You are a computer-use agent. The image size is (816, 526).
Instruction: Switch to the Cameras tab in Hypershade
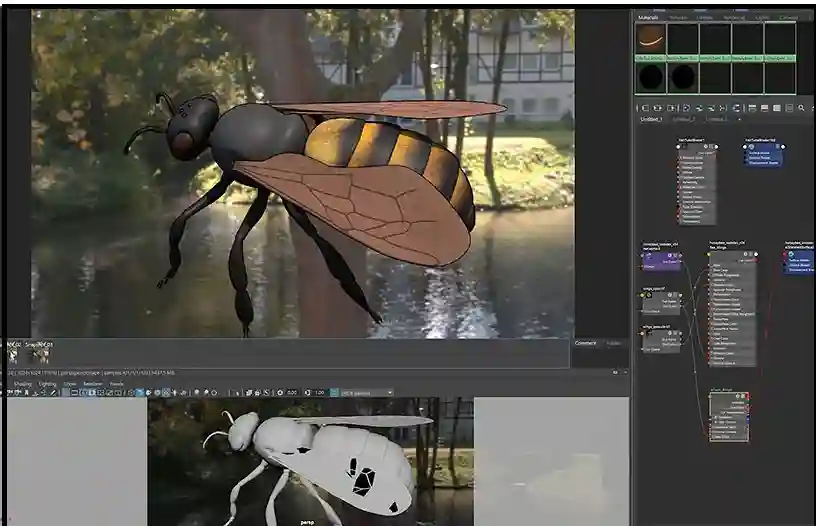pyautogui.click(x=788, y=18)
